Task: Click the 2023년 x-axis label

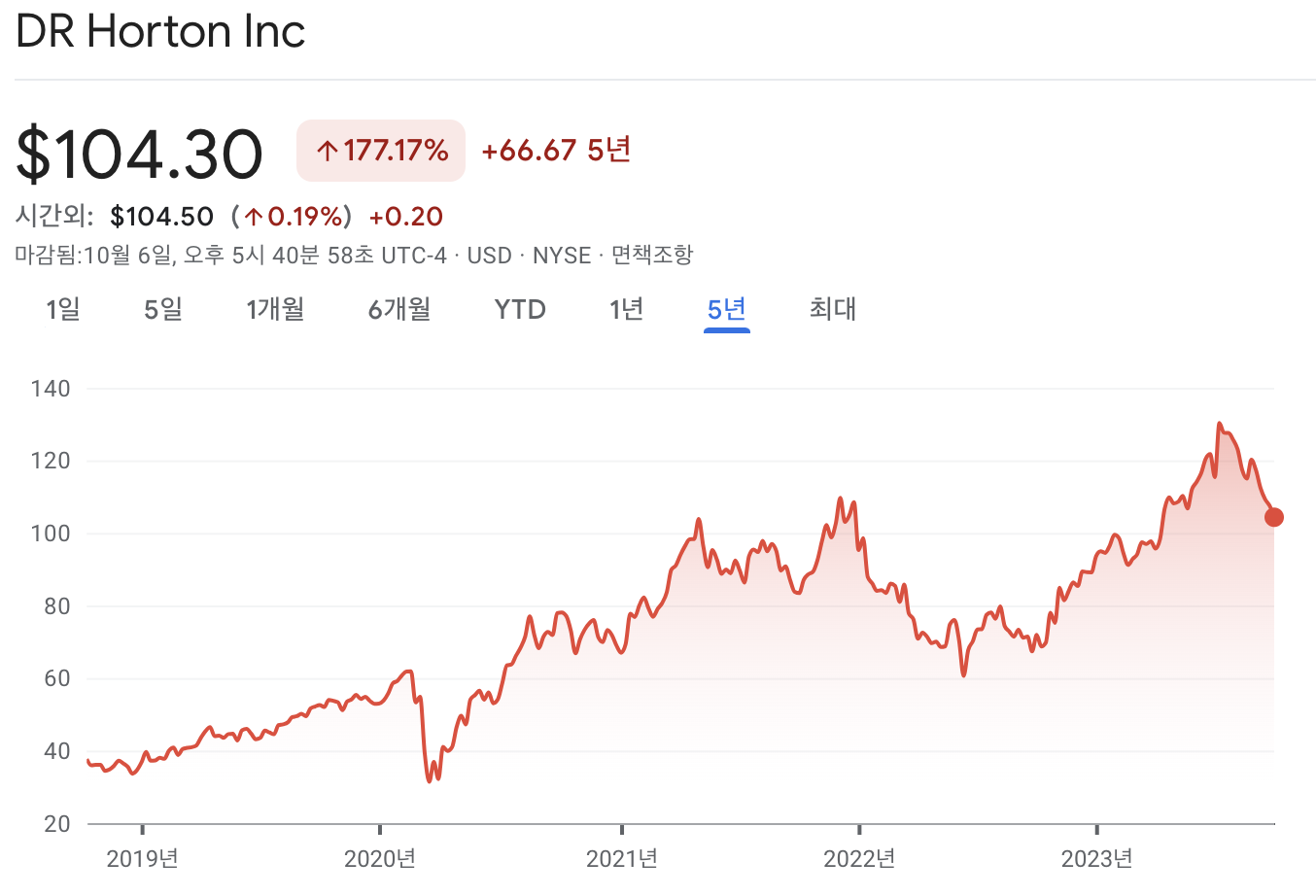Action: (1096, 858)
